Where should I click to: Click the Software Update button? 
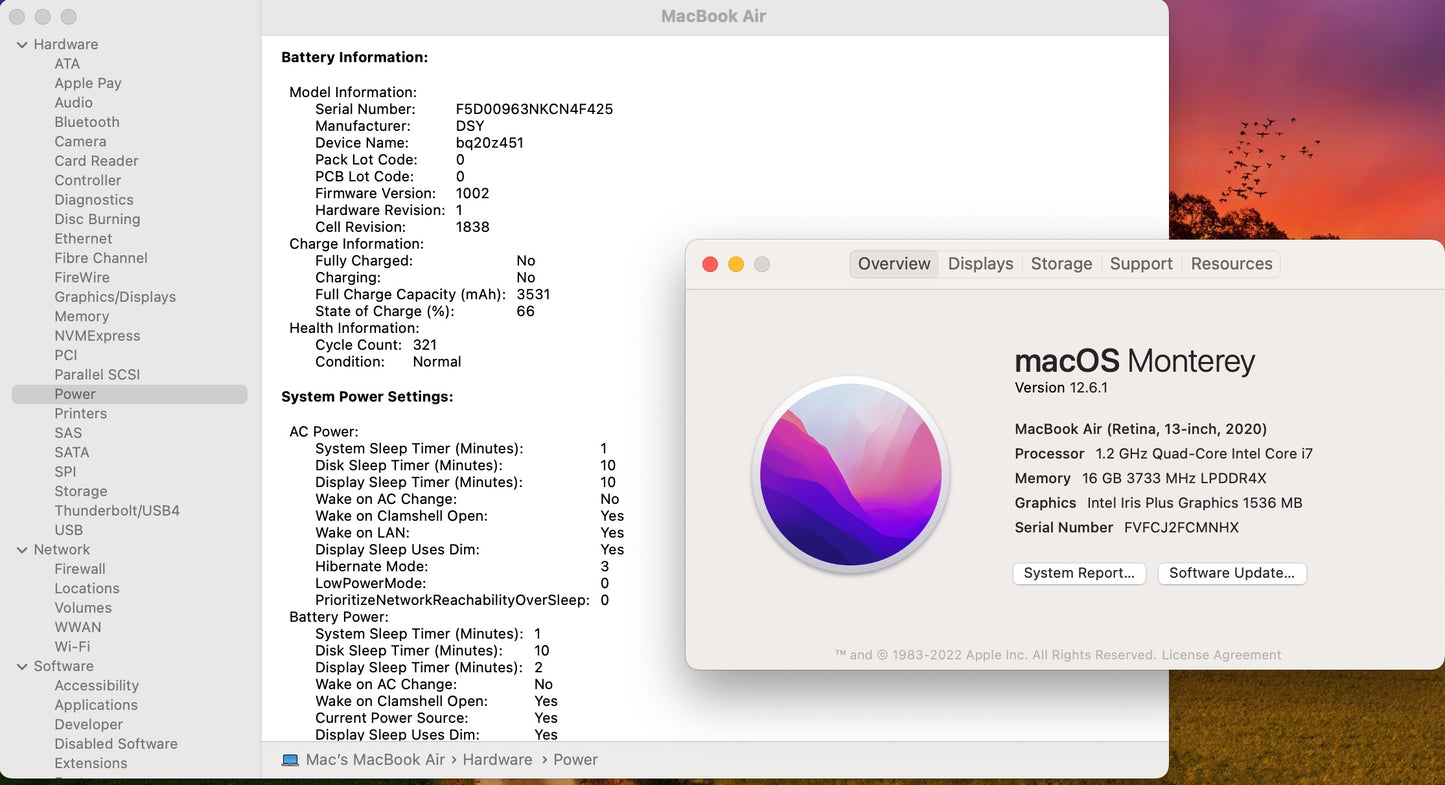(1231, 573)
